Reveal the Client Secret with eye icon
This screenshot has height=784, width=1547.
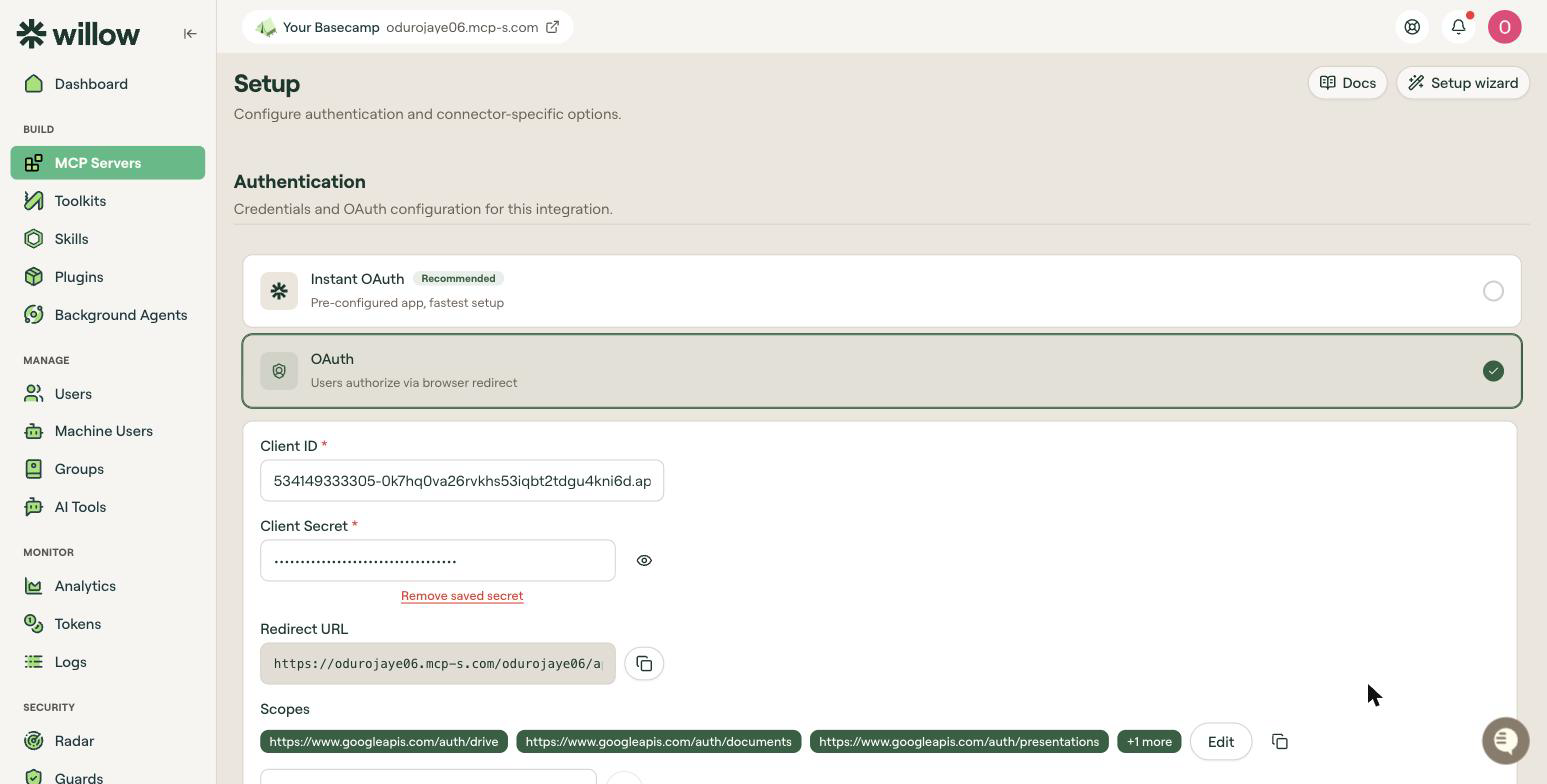(644, 561)
